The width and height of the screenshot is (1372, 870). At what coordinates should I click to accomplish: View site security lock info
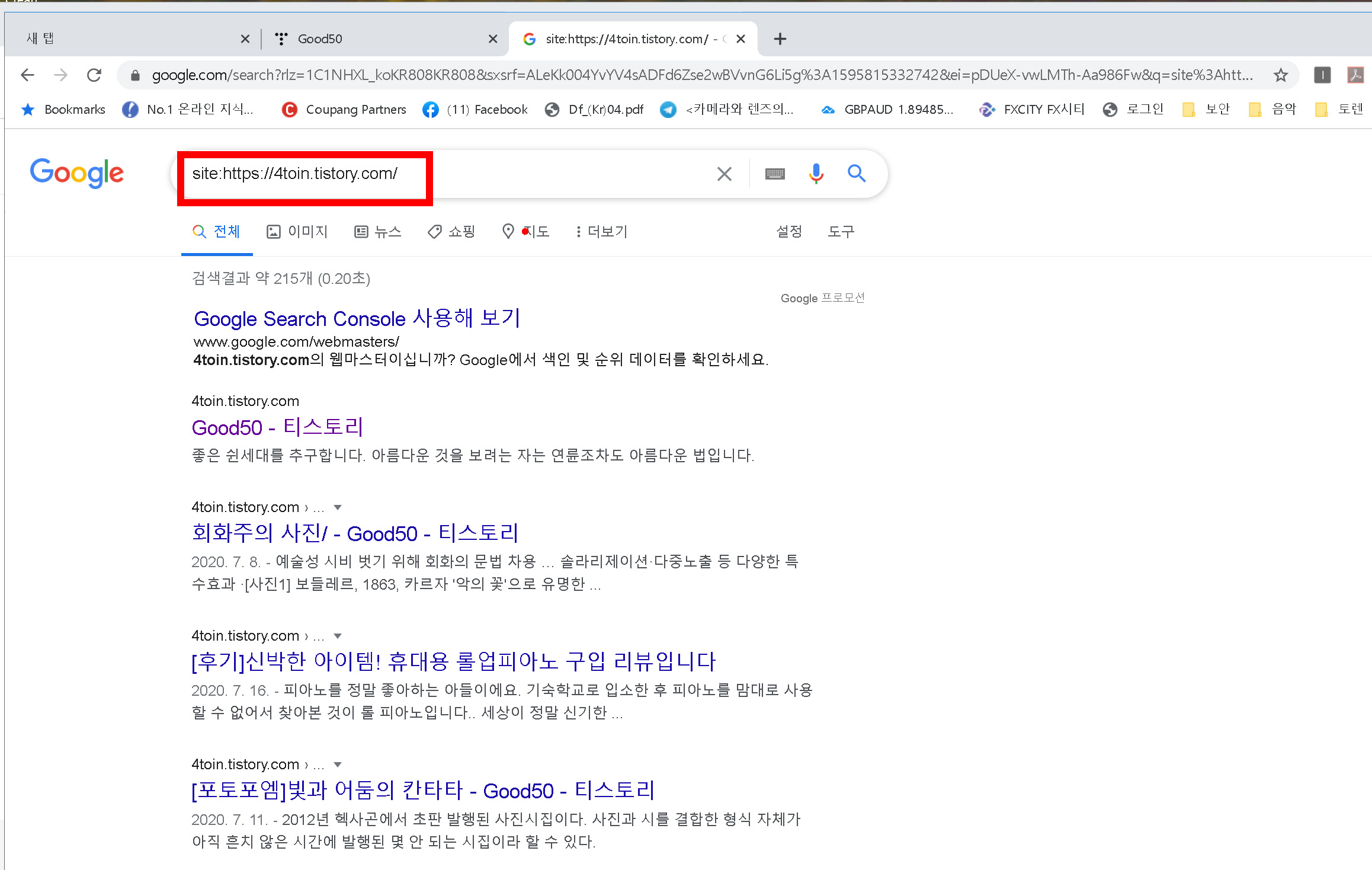click(x=135, y=75)
